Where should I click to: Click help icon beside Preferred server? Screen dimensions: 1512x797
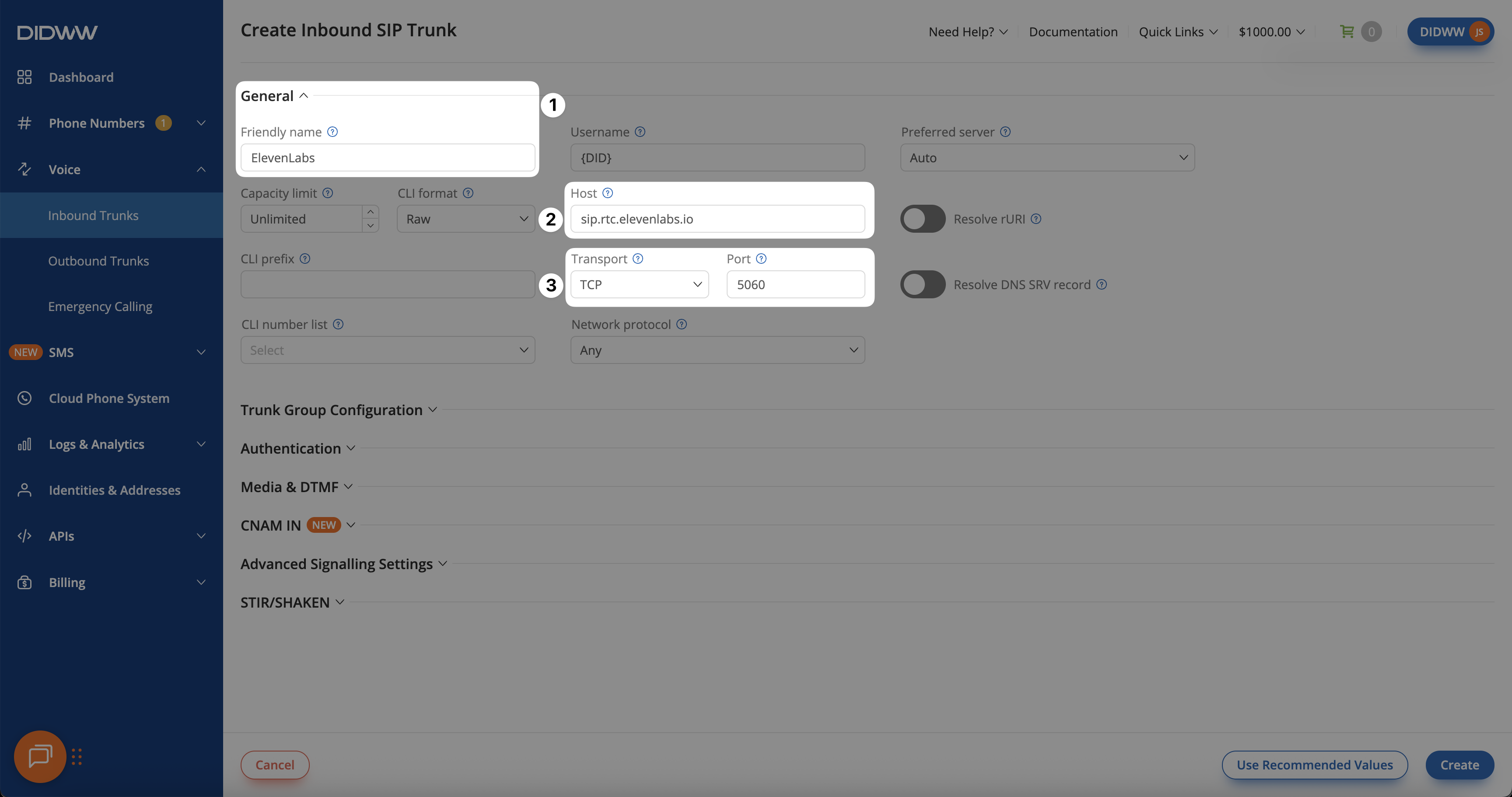[x=1005, y=132]
